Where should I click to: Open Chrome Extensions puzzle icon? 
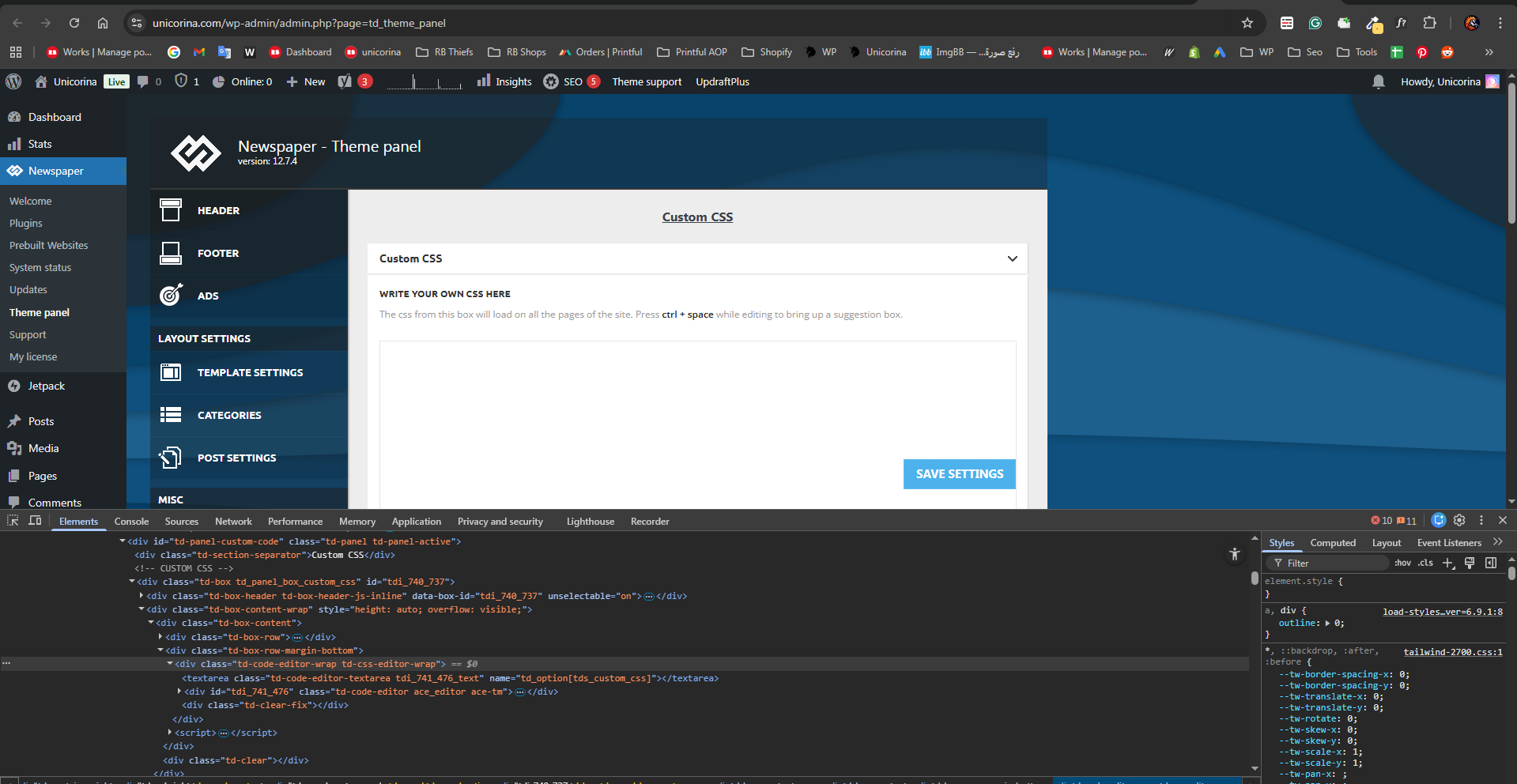pos(1429,23)
